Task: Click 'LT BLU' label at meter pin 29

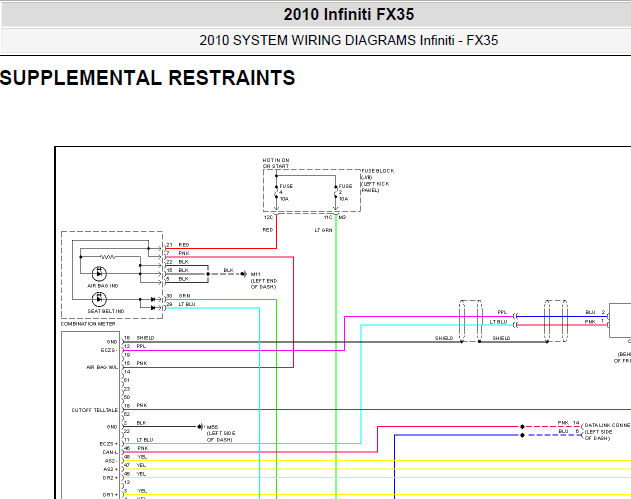Action: (x=187, y=304)
